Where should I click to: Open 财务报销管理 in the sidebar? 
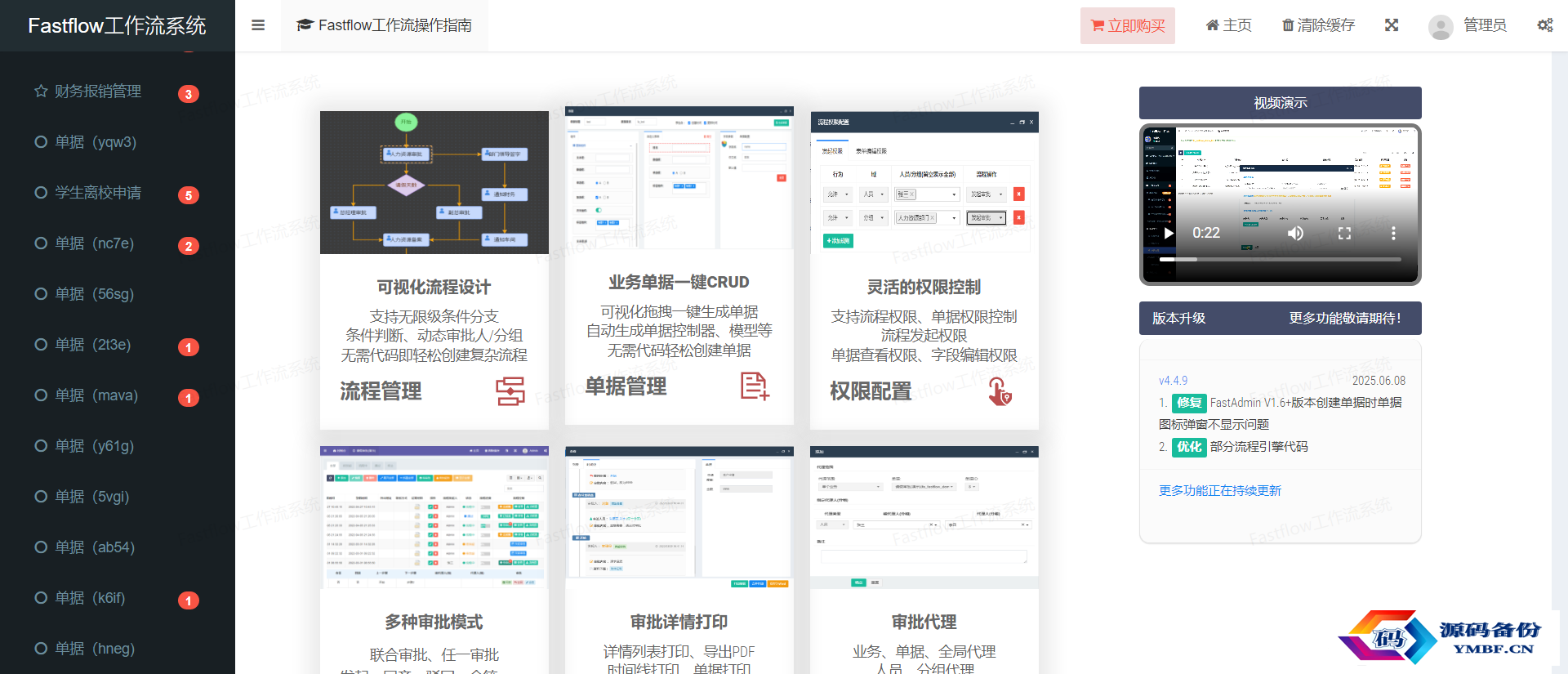click(x=118, y=92)
